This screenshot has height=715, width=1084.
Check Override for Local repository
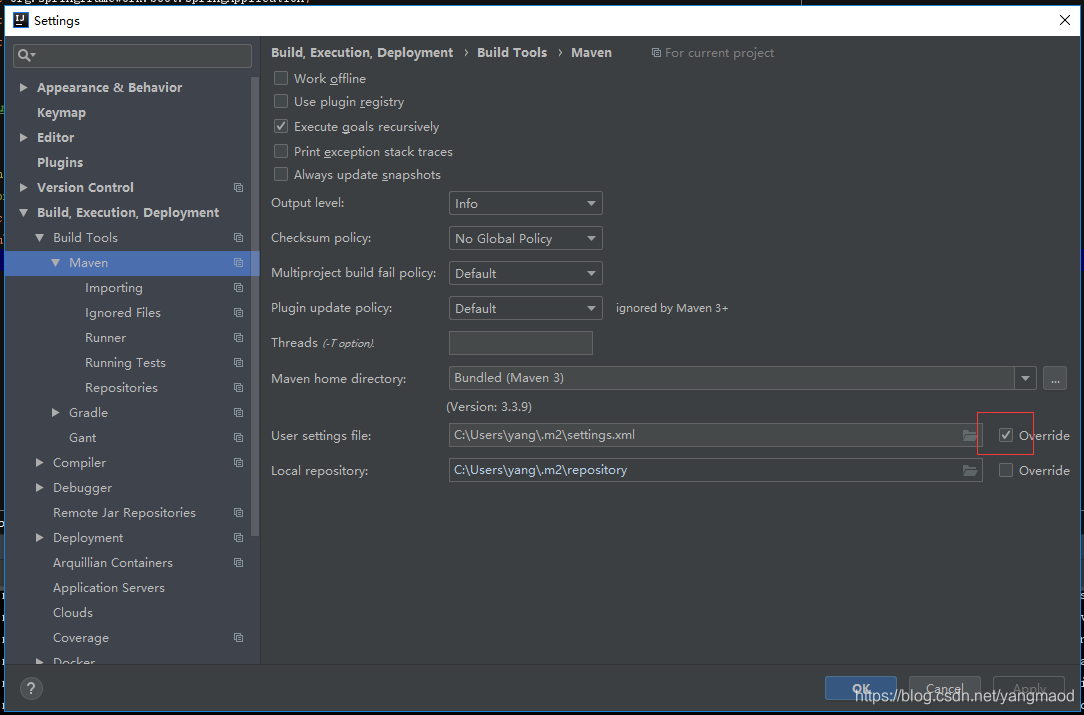click(x=1006, y=470)
